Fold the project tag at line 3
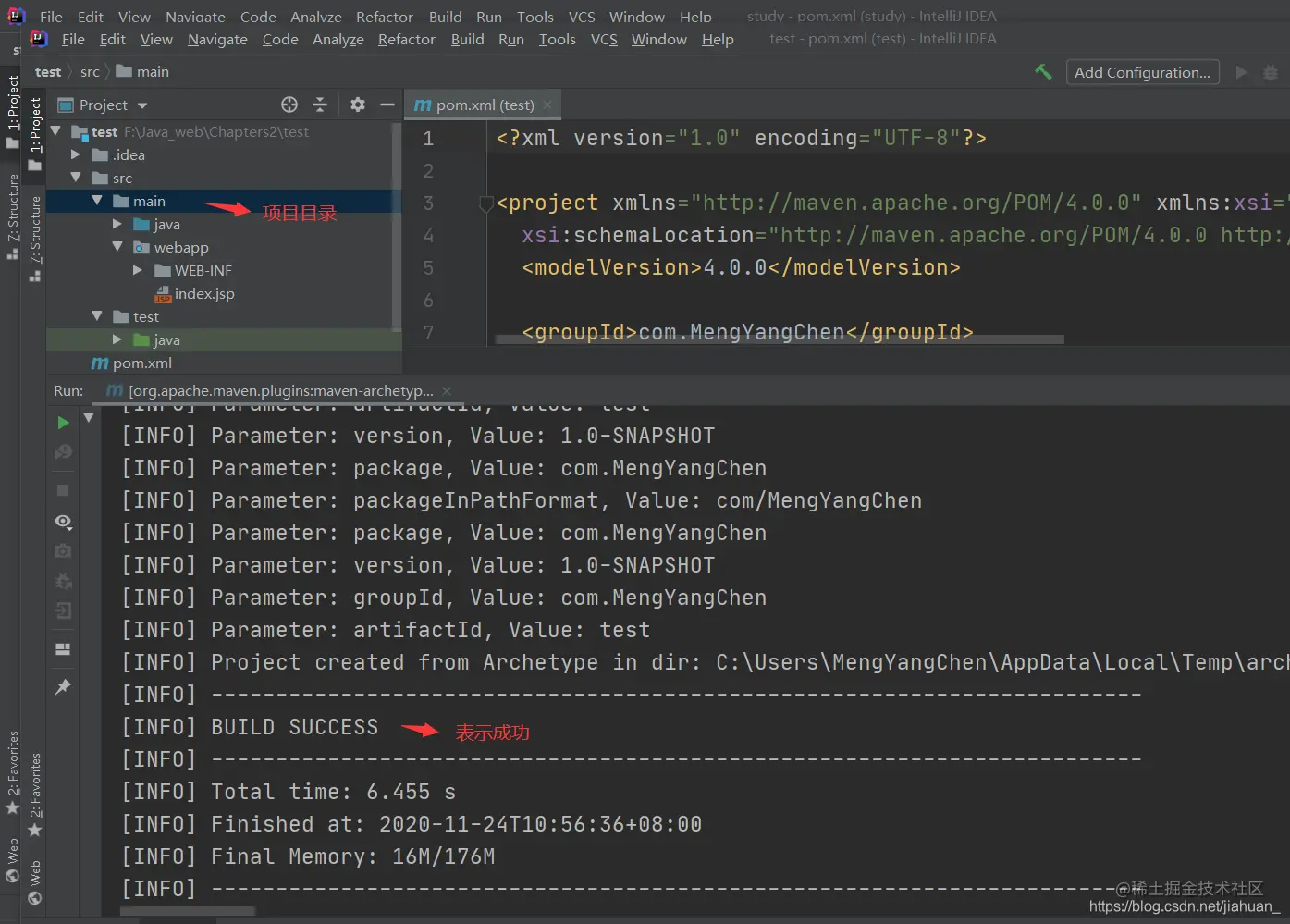 [x=486, y=203]
